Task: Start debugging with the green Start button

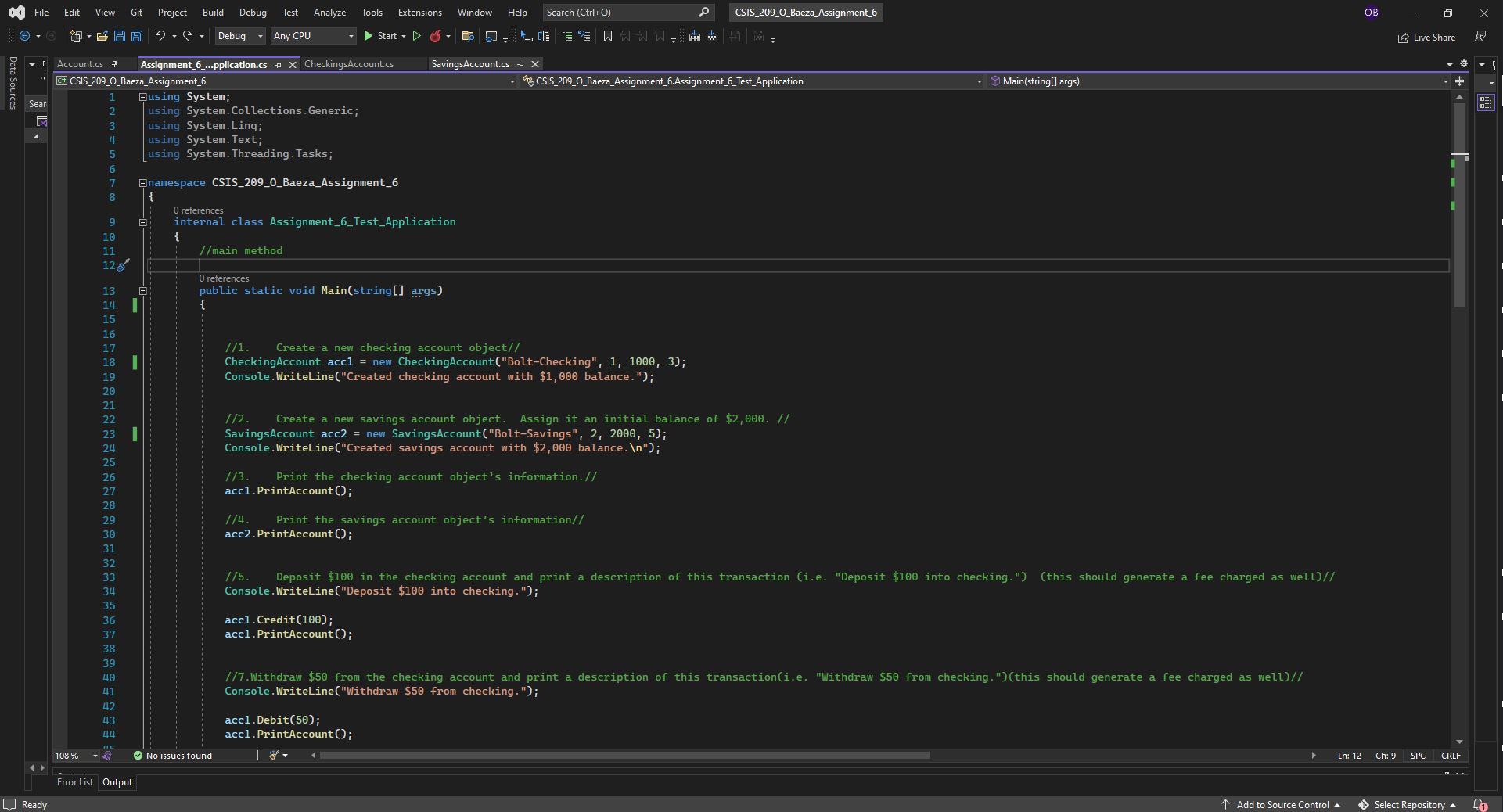Action: pos(383,36)
